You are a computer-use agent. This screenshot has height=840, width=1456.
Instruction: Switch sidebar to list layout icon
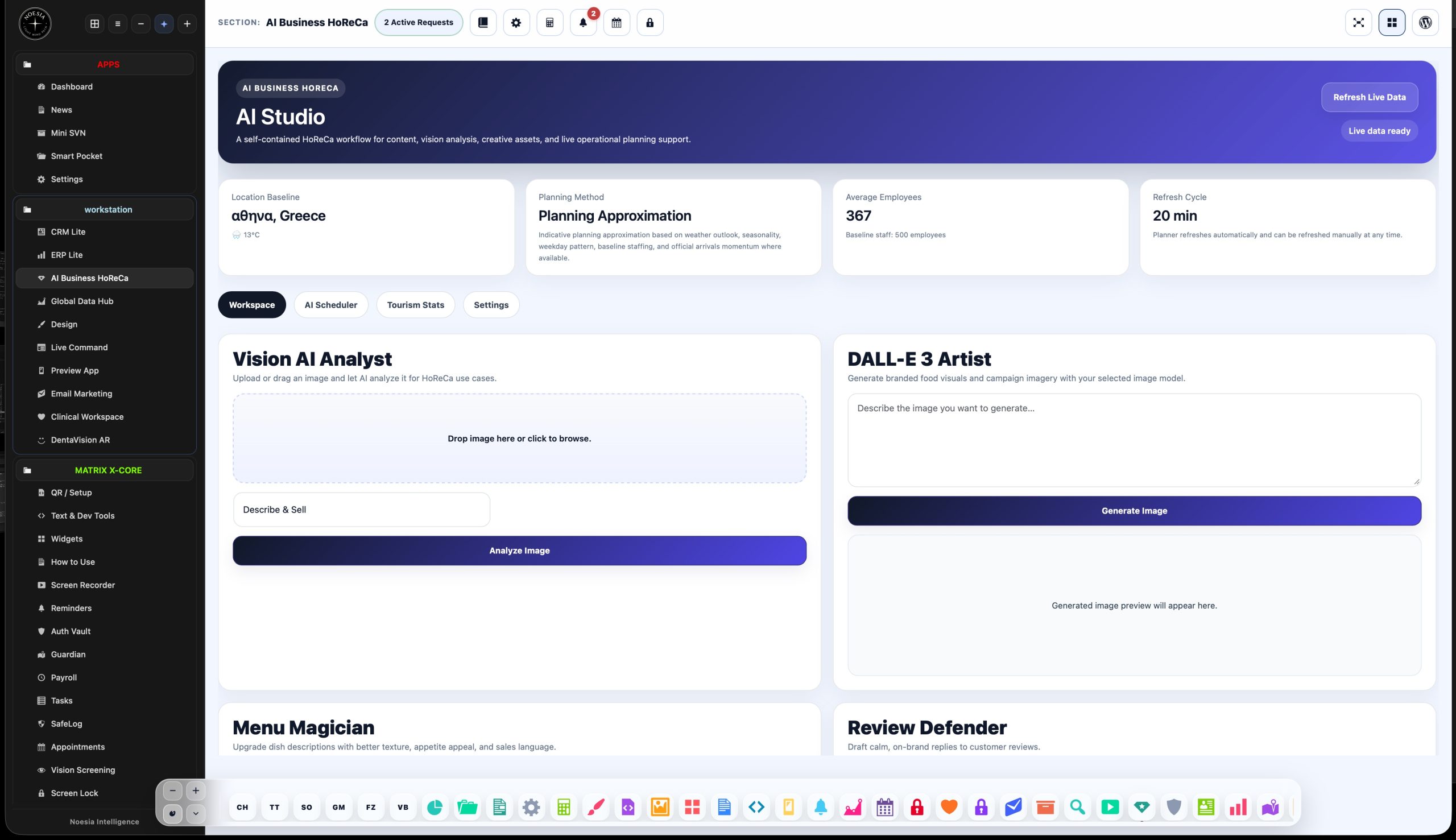118,24
